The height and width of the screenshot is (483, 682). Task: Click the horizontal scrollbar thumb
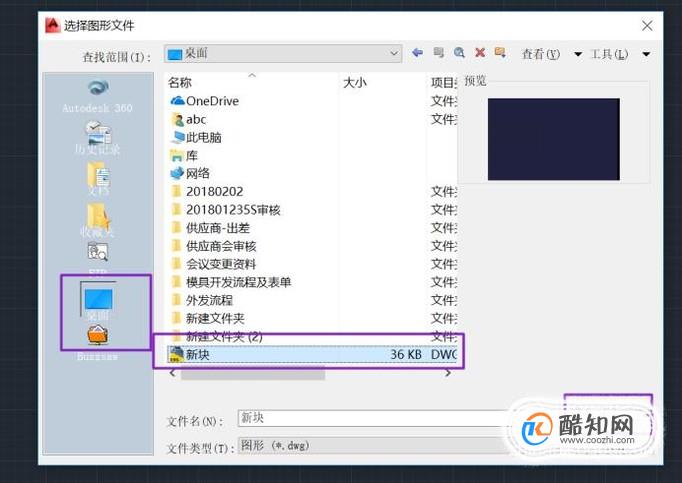pos(253,373)
